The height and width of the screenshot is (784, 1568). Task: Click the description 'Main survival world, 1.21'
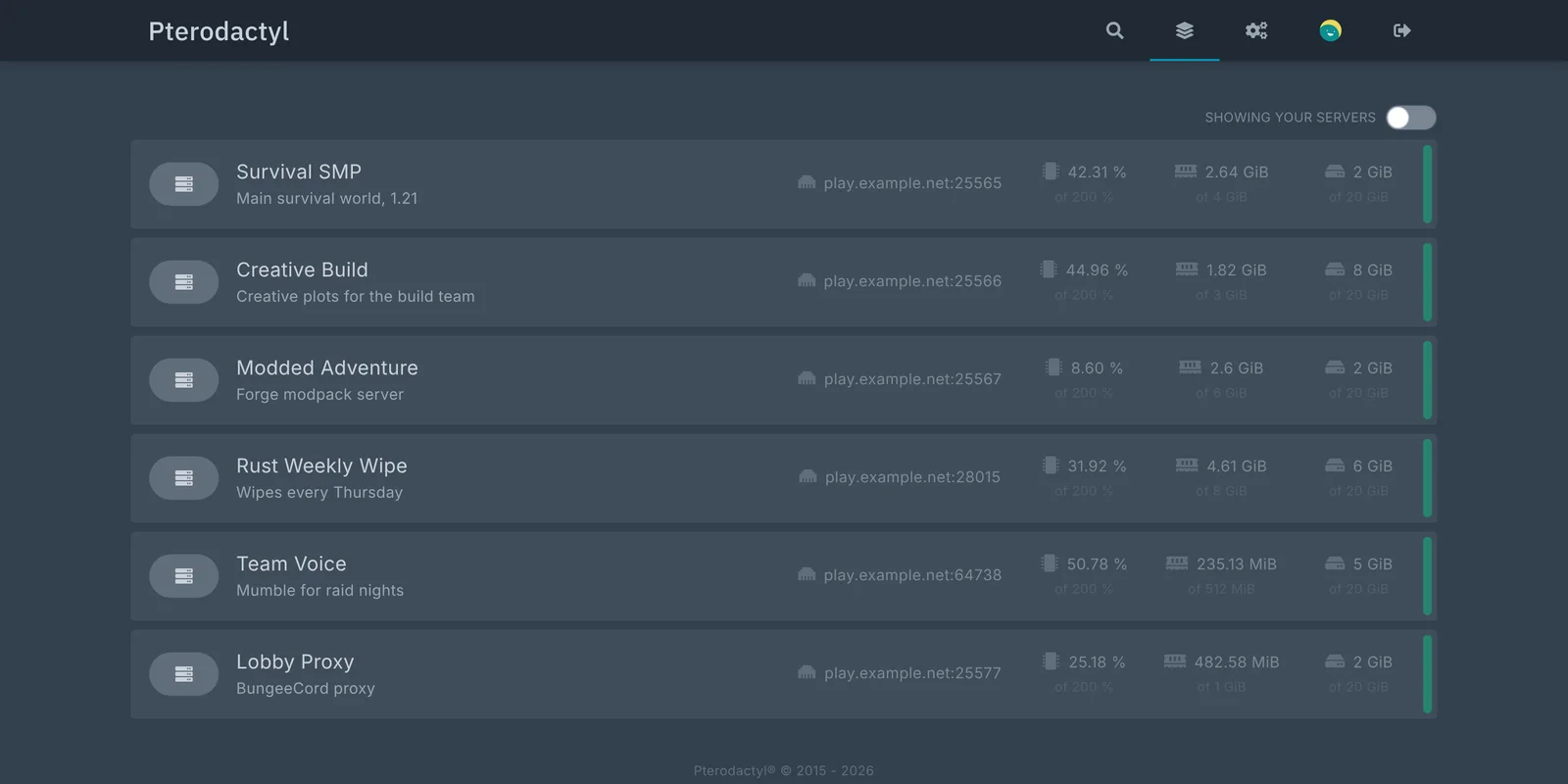(327, 198)
